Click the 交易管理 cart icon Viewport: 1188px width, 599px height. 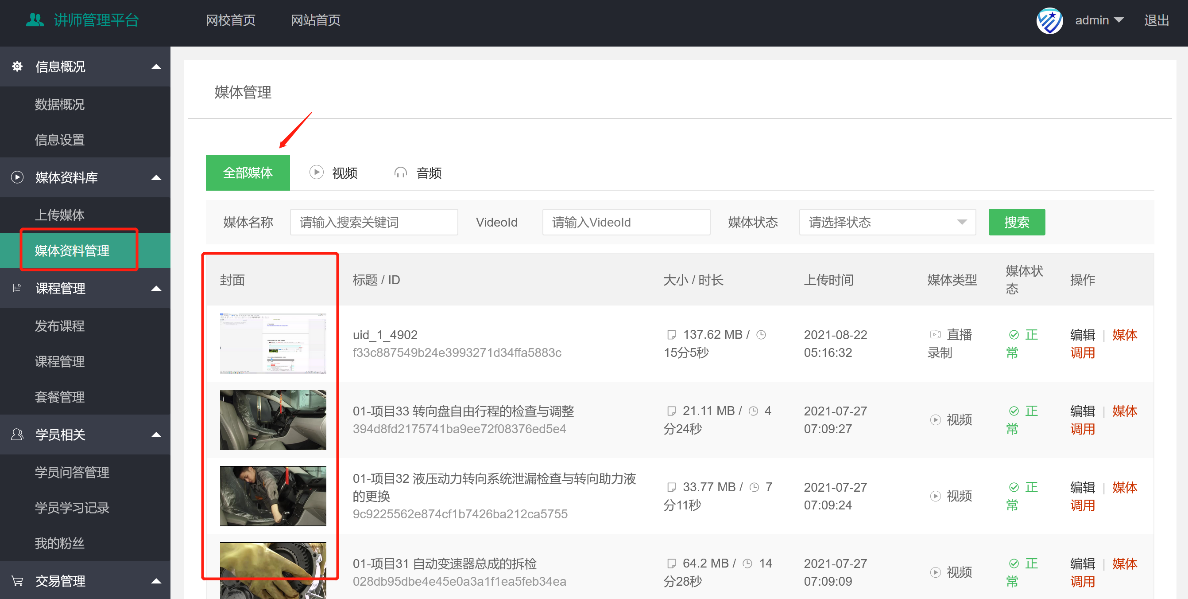coord(17,582)
